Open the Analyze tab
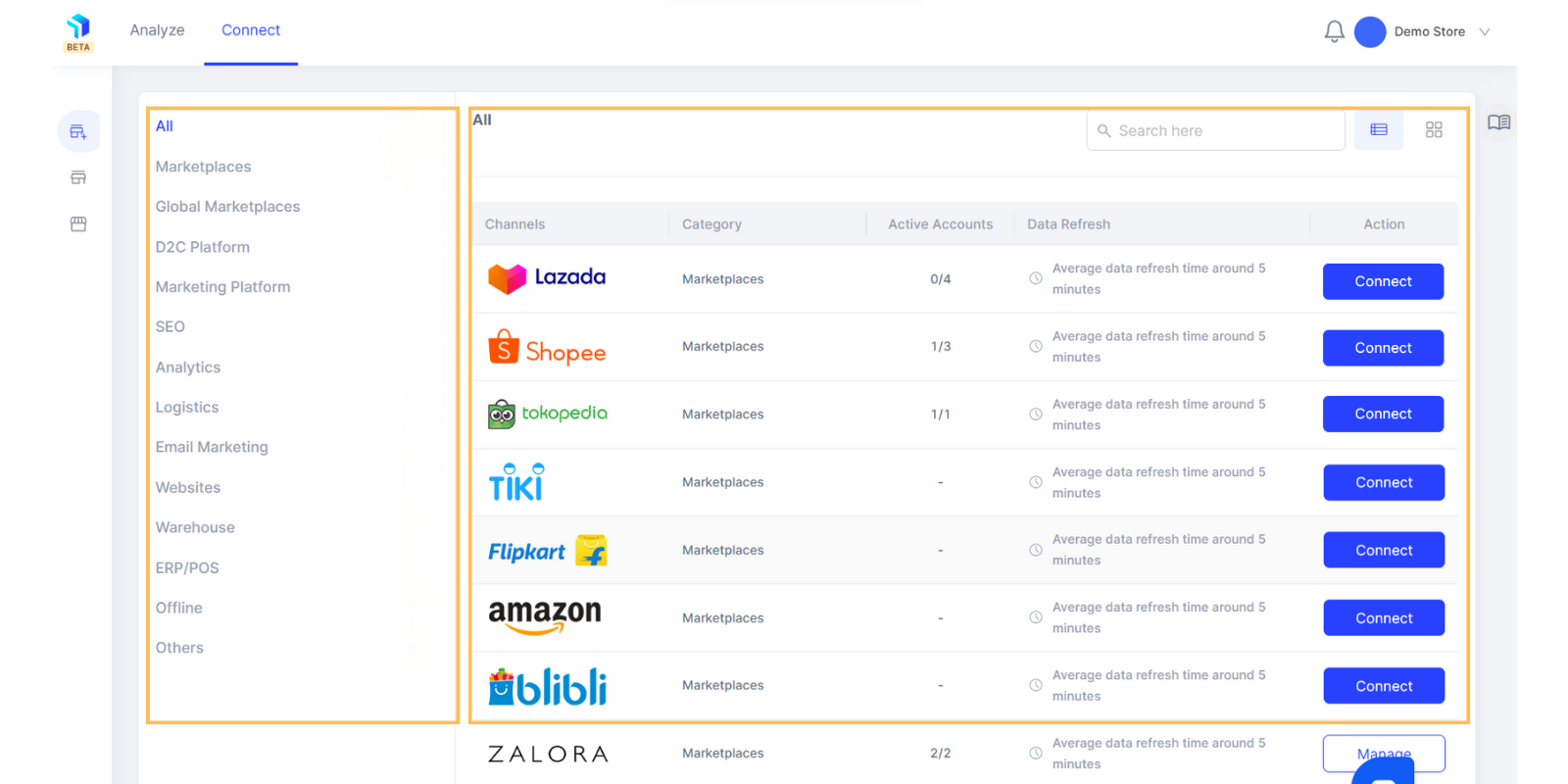 coord(157,30)
